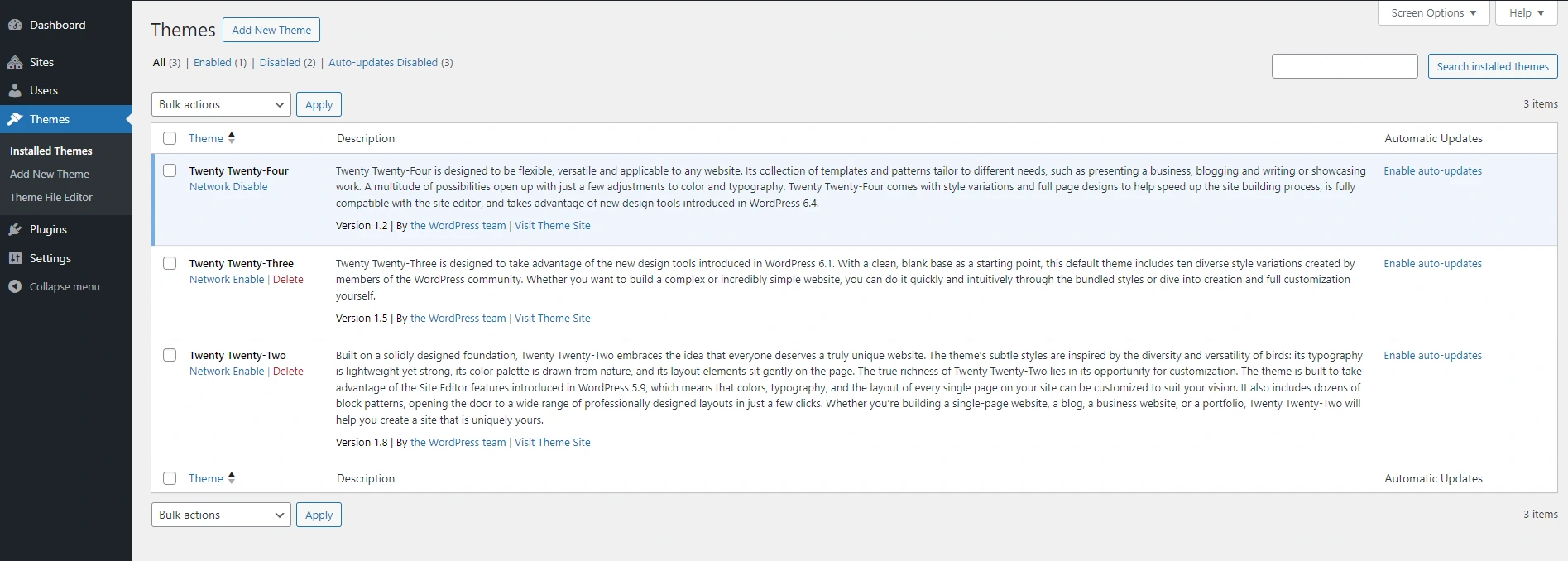This screenshot has height=561, width=1568.
Task: Click sort arrows beside bottom Theme header
Action: tap(232, 477)
